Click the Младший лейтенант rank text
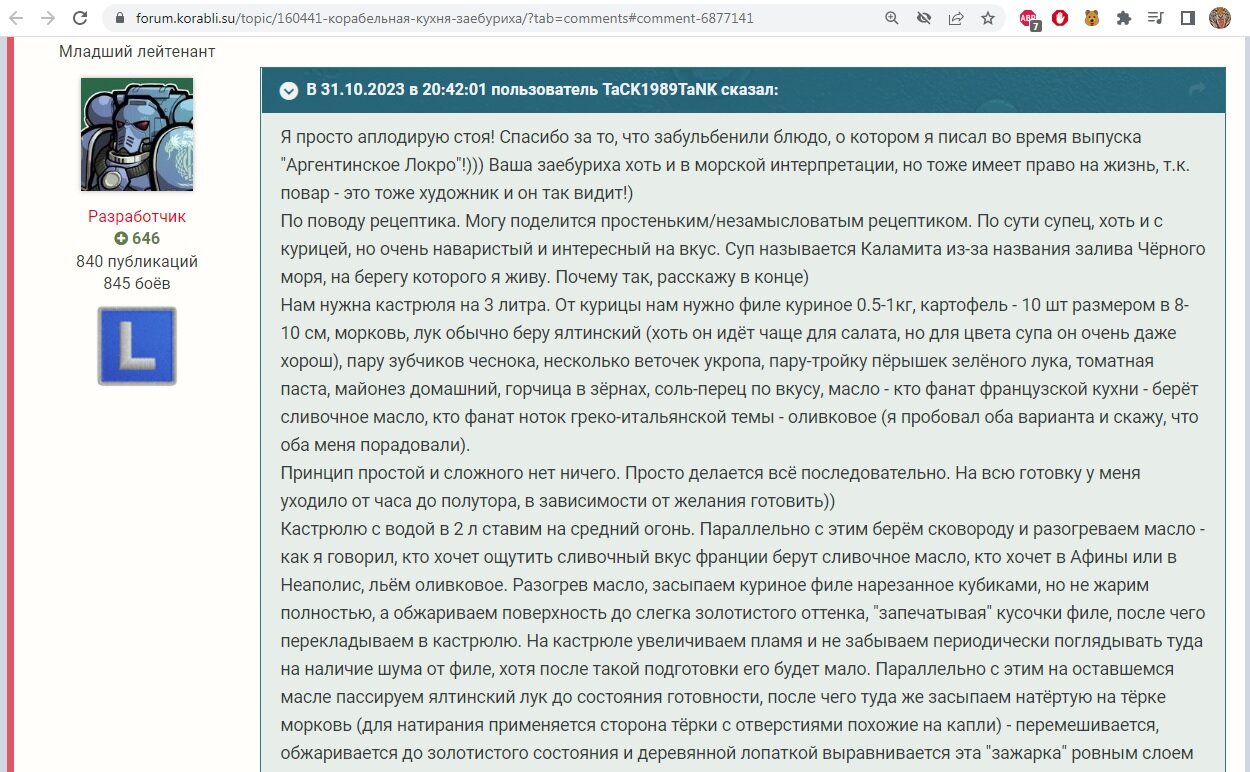Screen dimensions: 1250x772 click(x=137, y=51)
